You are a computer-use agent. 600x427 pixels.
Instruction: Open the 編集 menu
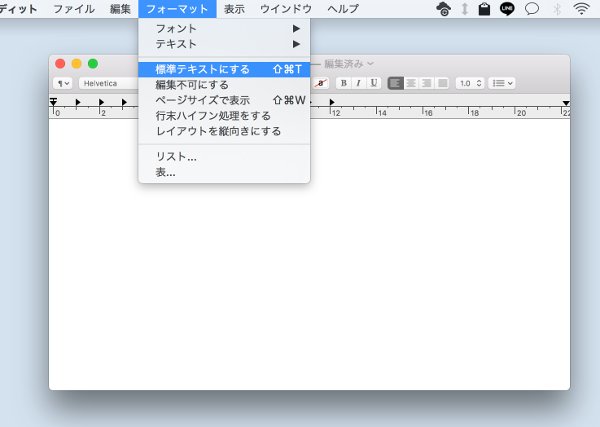click(120, 9)
